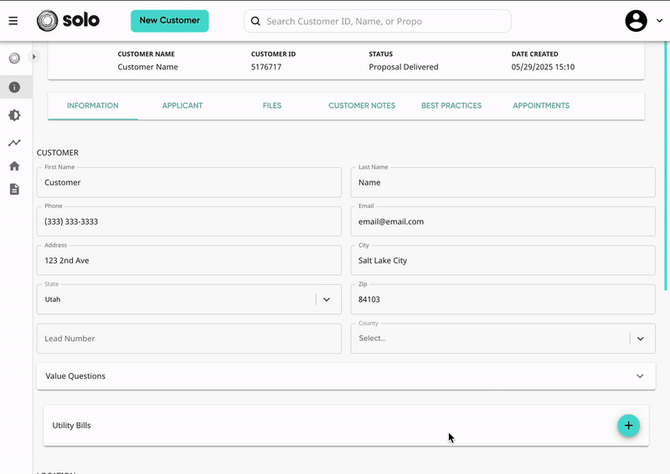Open the document icon in sidebar
The height and width of the screenshot is (474, 670).
pos(14,189)
